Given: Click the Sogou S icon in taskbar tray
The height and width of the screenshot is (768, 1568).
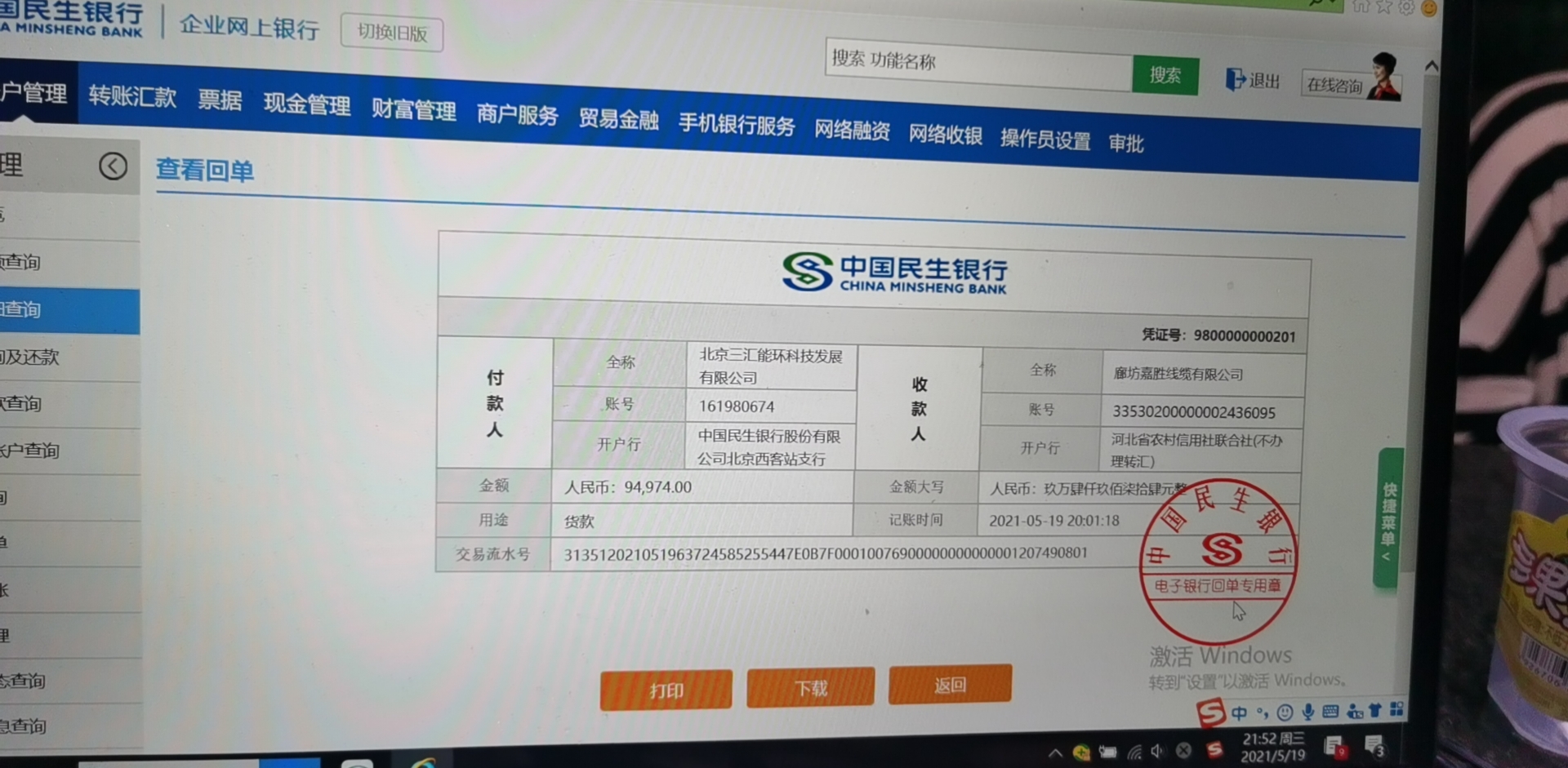Looking at the screenshot, I should 1214,749.
